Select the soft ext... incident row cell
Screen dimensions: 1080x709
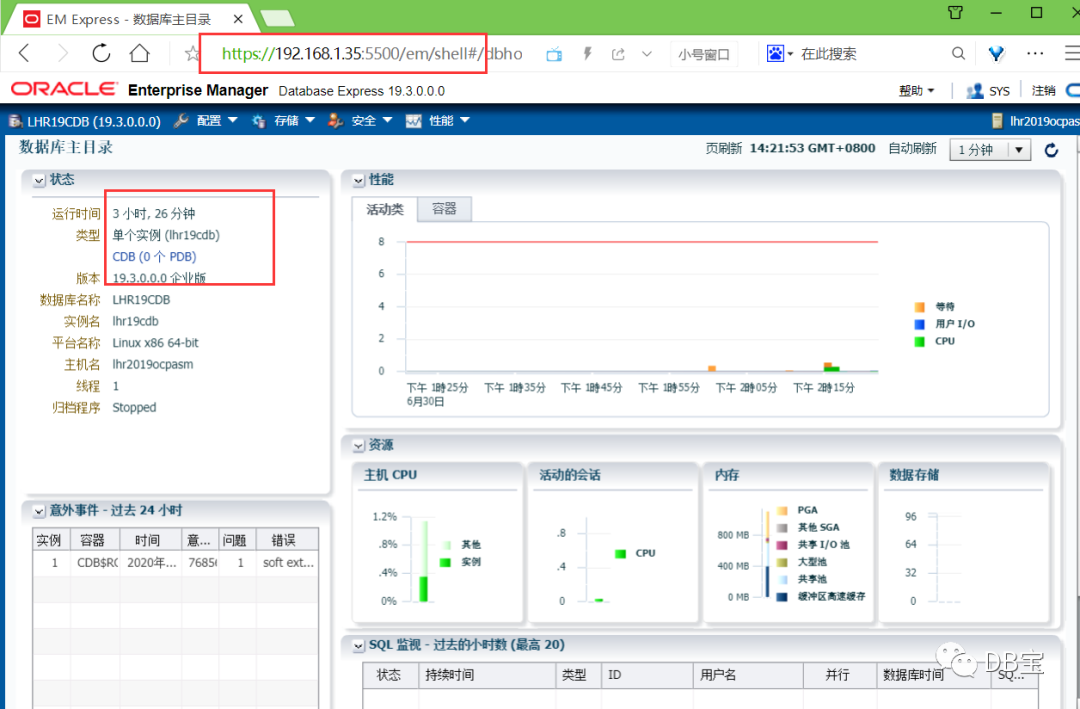[x=287, y=563]
